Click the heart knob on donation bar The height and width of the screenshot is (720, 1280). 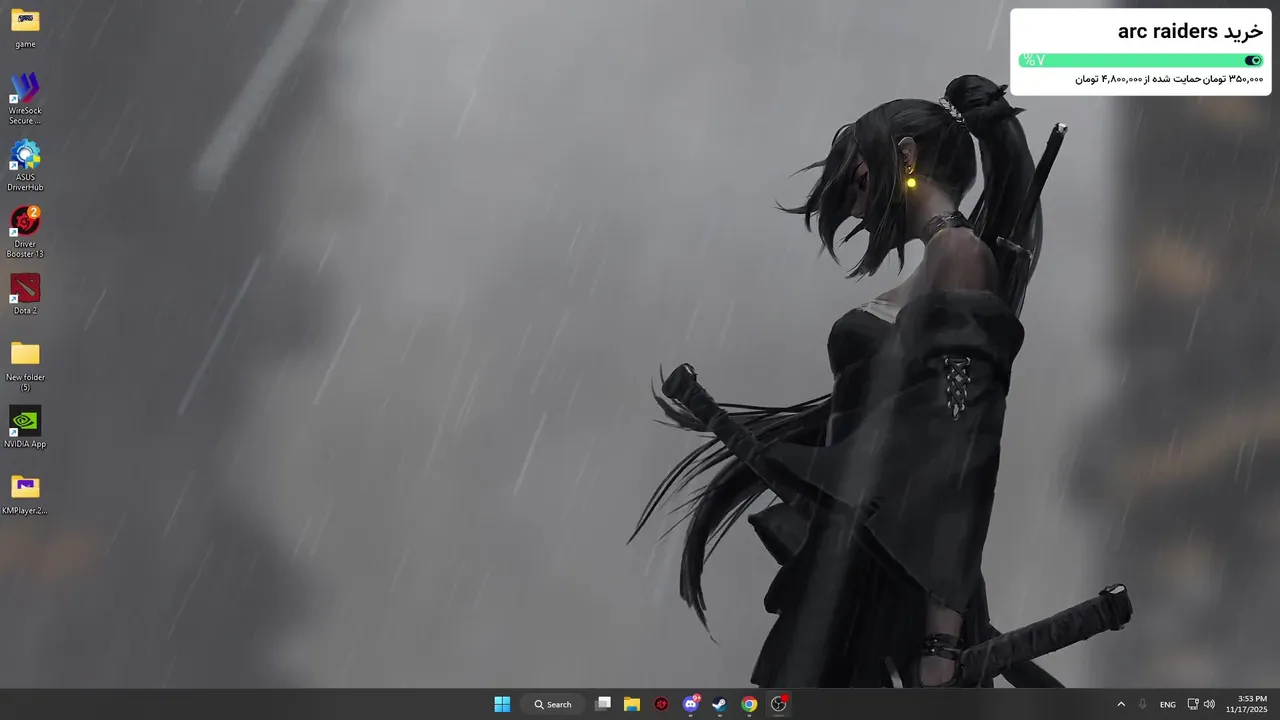(x=1253, y=60)
